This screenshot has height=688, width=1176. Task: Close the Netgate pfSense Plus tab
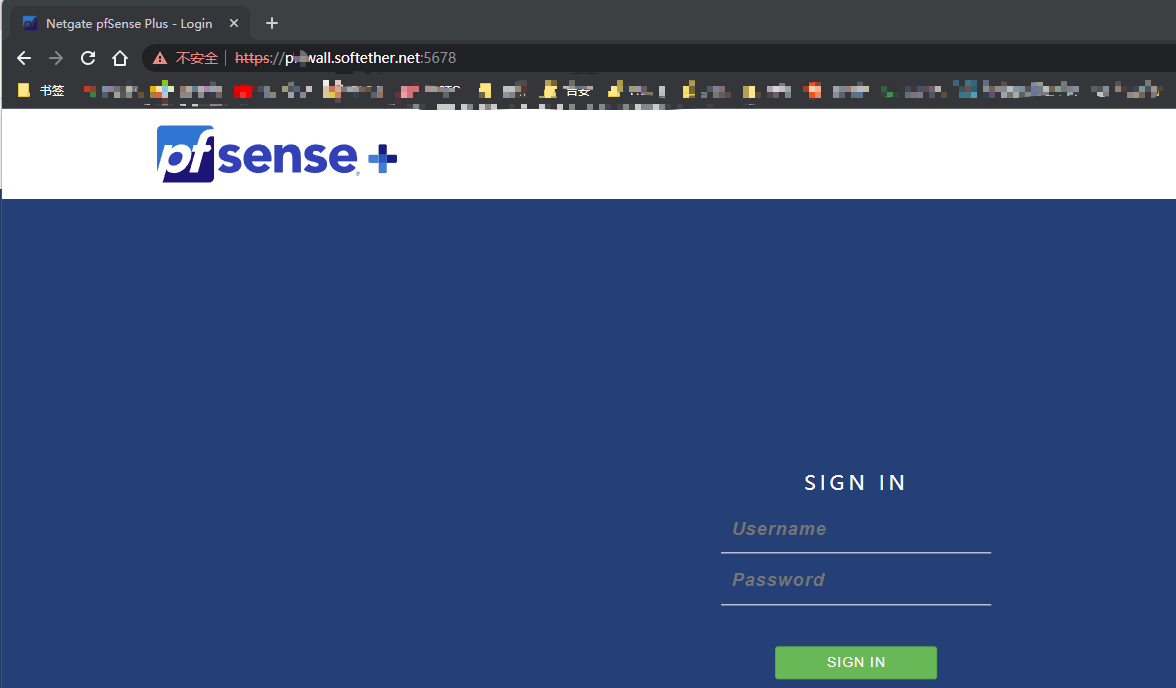pos(234,23)
